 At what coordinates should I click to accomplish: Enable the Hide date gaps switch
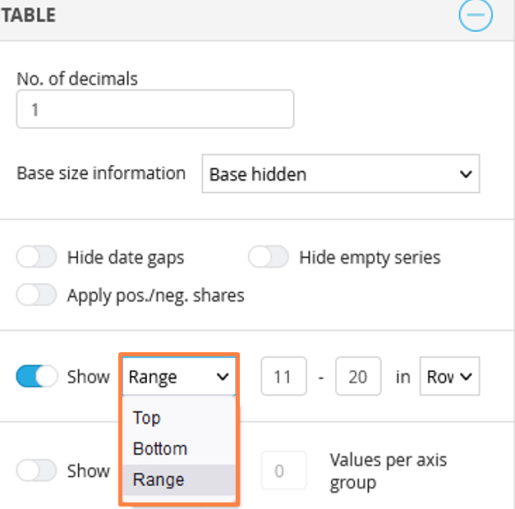pos(36,257)
